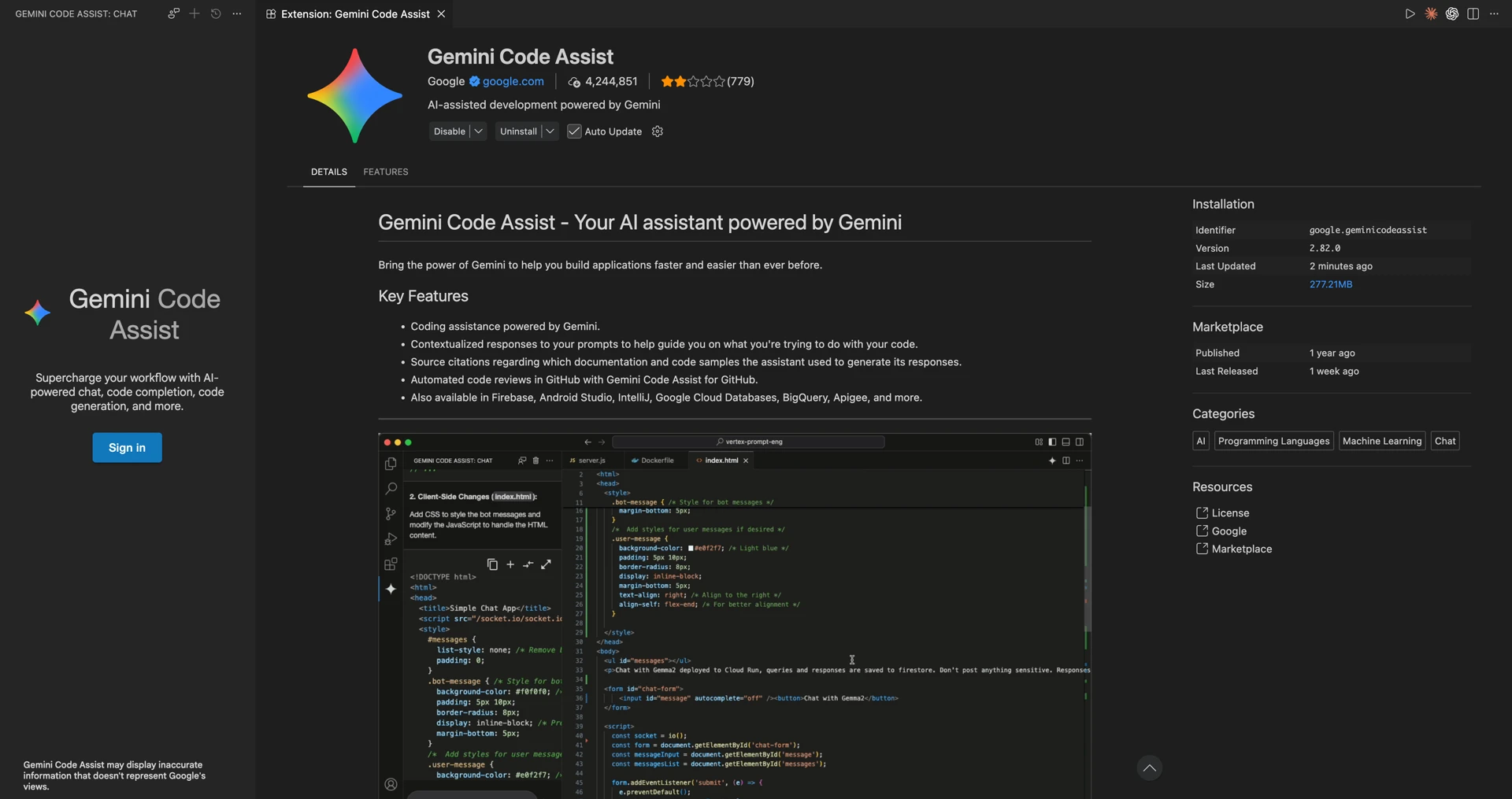Screen dimensions: 1512x799
Task: Select the Extension: Gemini Code Assist editor tab
Action: tap(354, 14)
